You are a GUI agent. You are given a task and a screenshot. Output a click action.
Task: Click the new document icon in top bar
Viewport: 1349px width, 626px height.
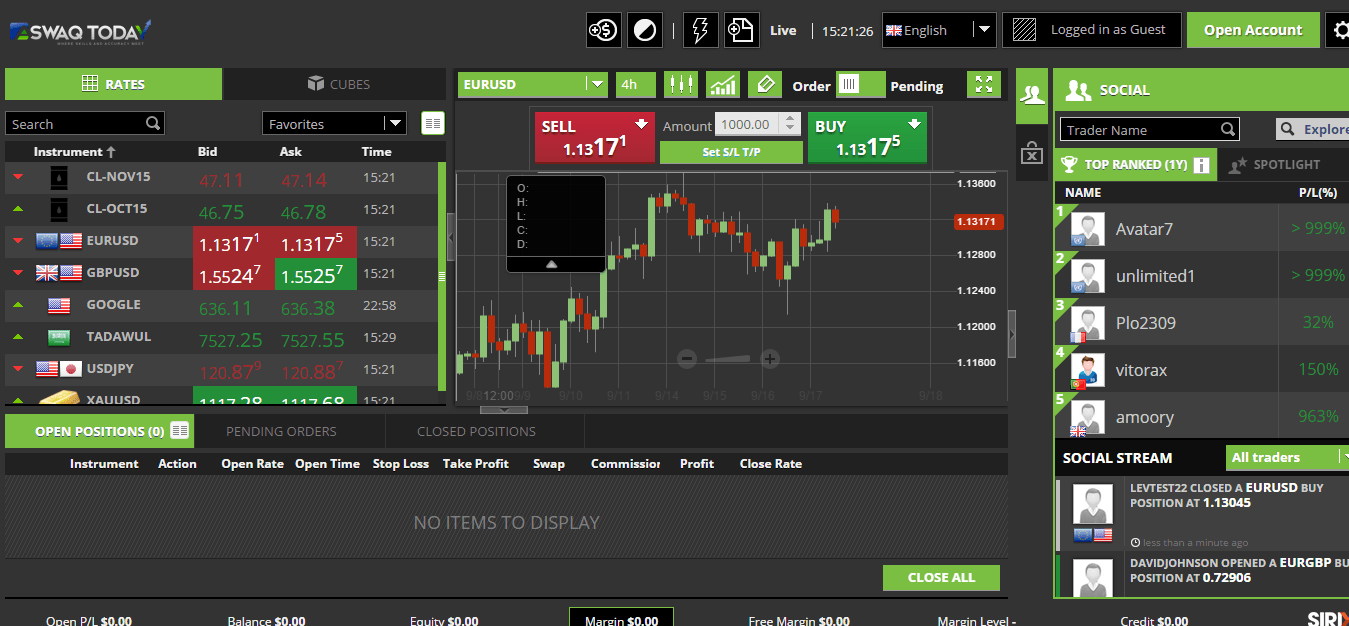click(x=741, y=30)
